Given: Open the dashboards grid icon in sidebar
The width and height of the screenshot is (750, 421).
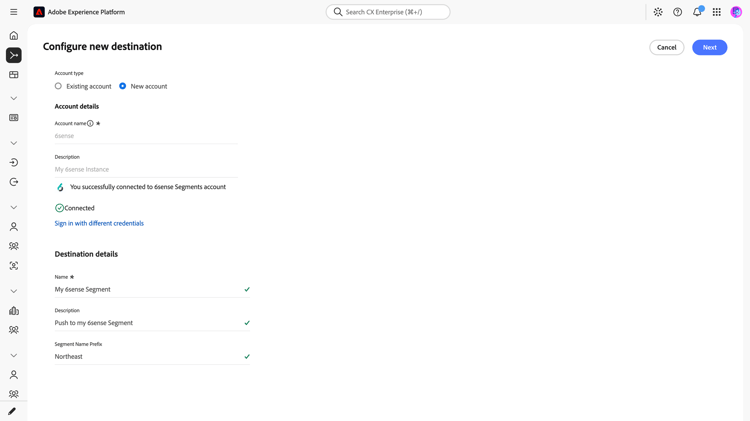Looking at the screenshot, I should coord(13,75).
